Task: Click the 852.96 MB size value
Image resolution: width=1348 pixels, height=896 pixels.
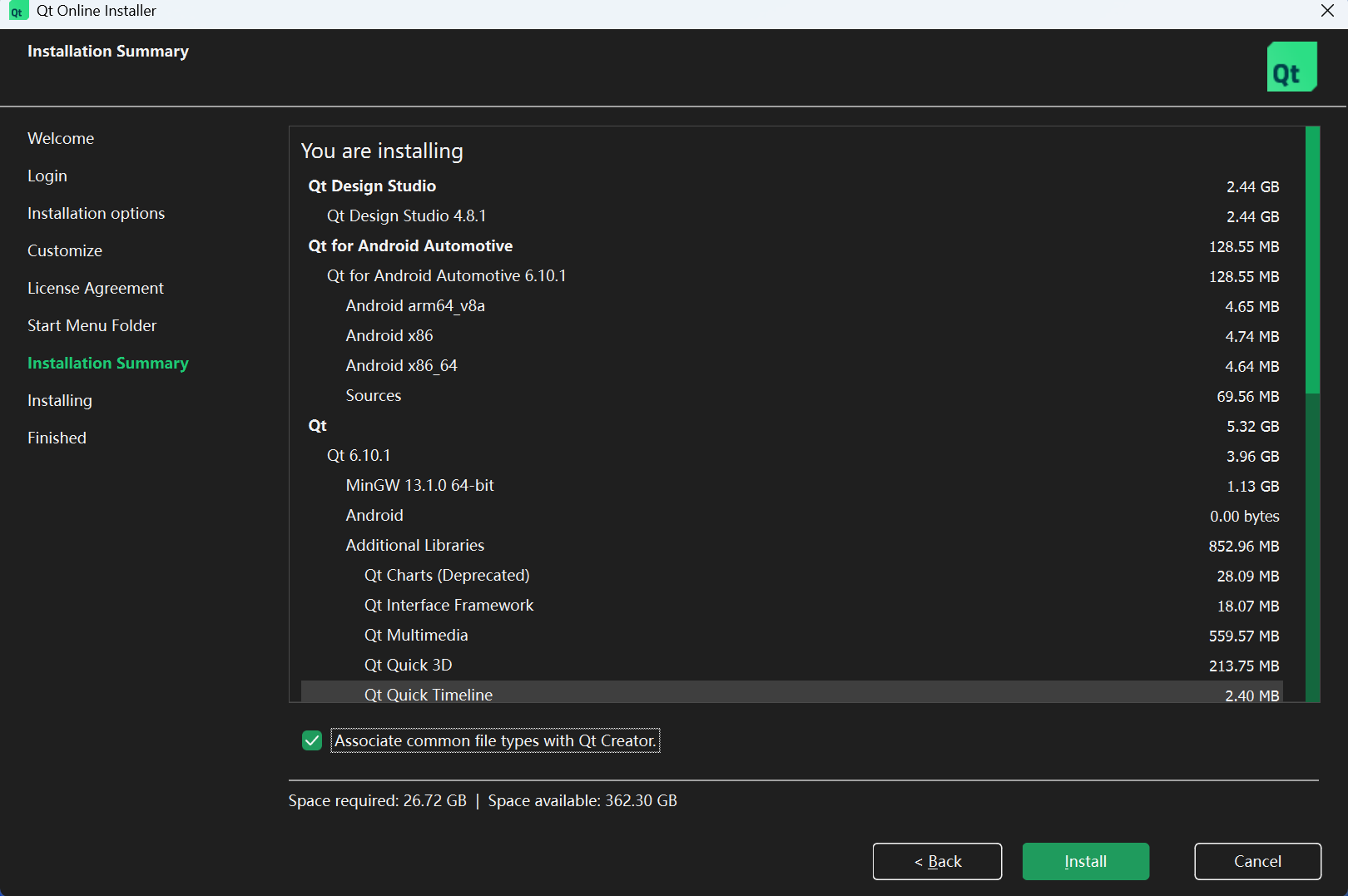Action: tap(1244, 547)
